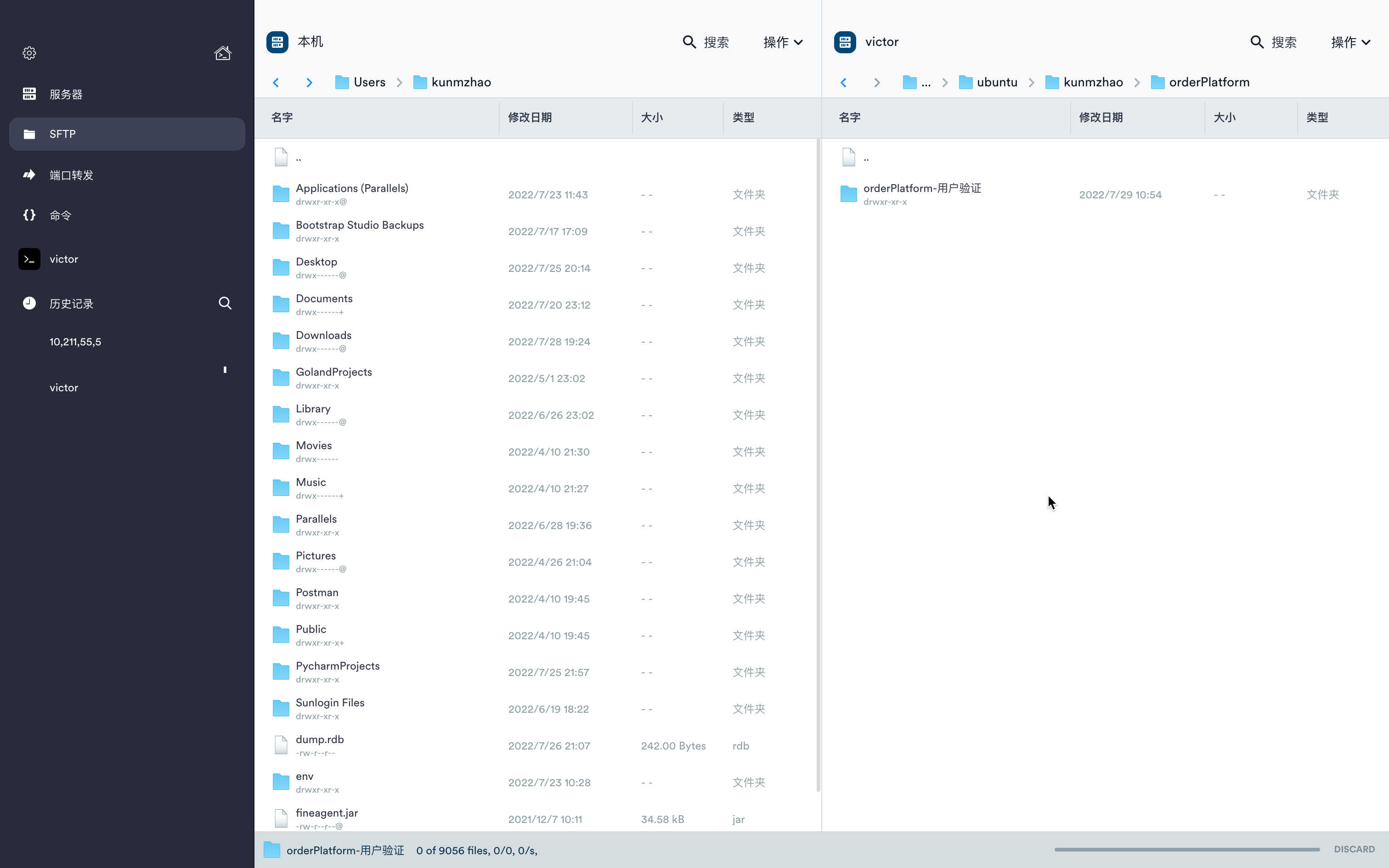Click kunmzhao breadcrumb in victor pane

(1084, 82)
